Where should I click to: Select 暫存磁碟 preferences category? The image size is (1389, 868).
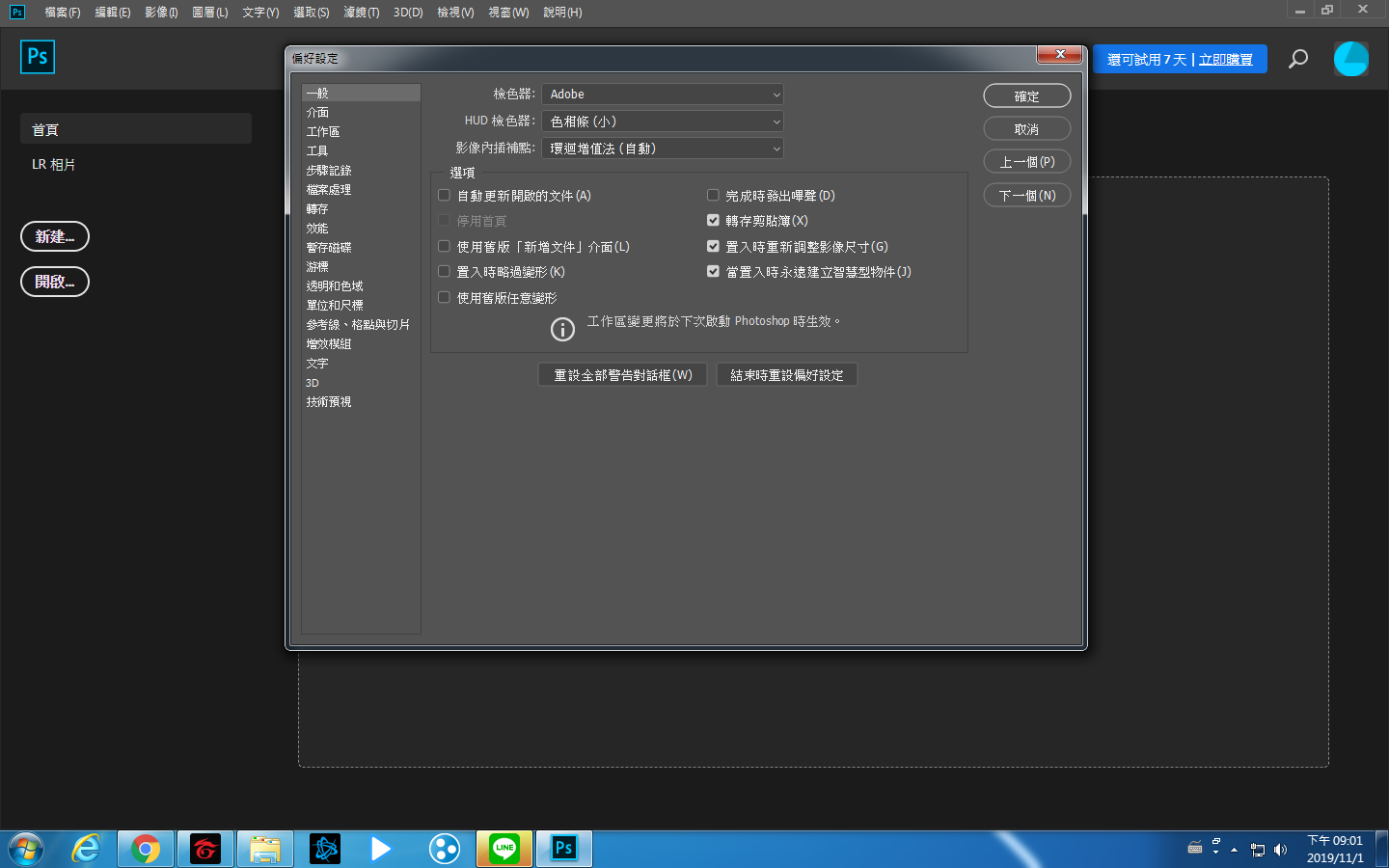coord(361,248)
